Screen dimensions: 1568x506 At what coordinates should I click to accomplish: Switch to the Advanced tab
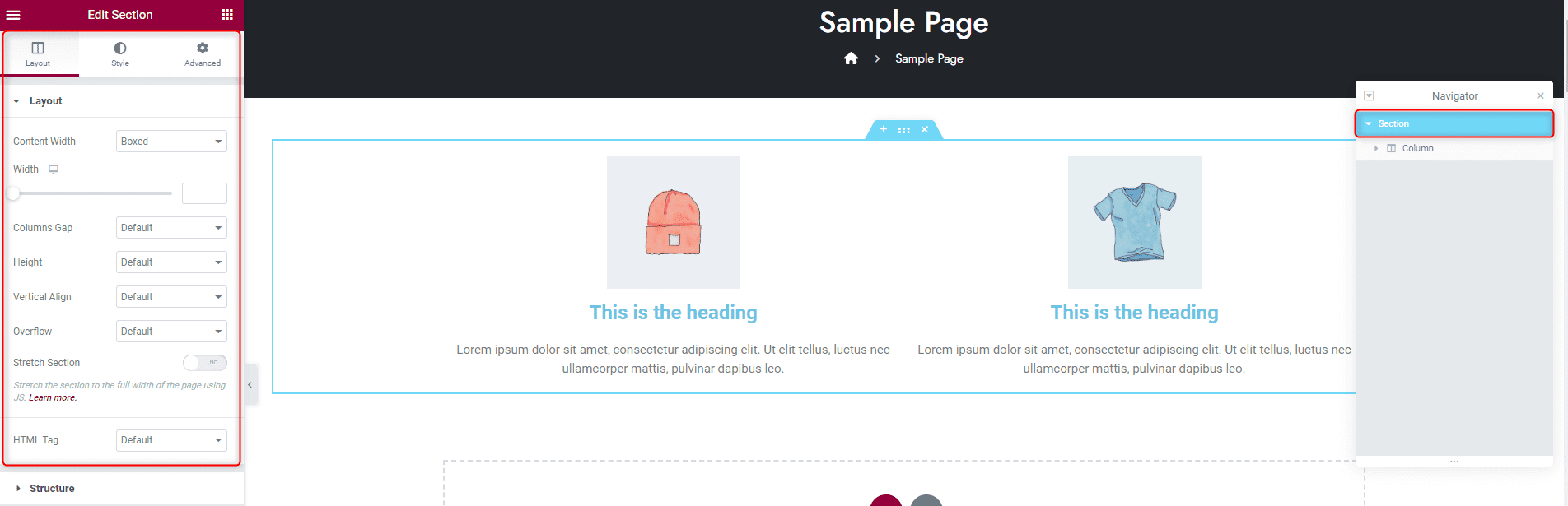203,54
